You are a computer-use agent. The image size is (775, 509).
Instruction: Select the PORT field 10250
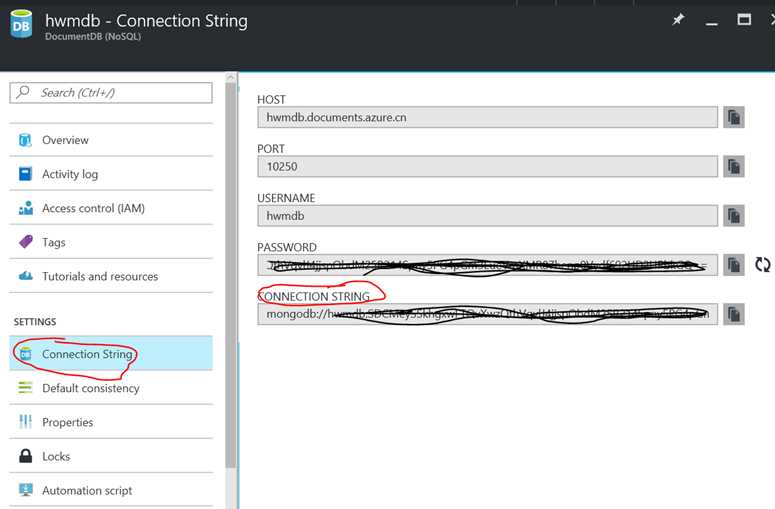(487, 167)
